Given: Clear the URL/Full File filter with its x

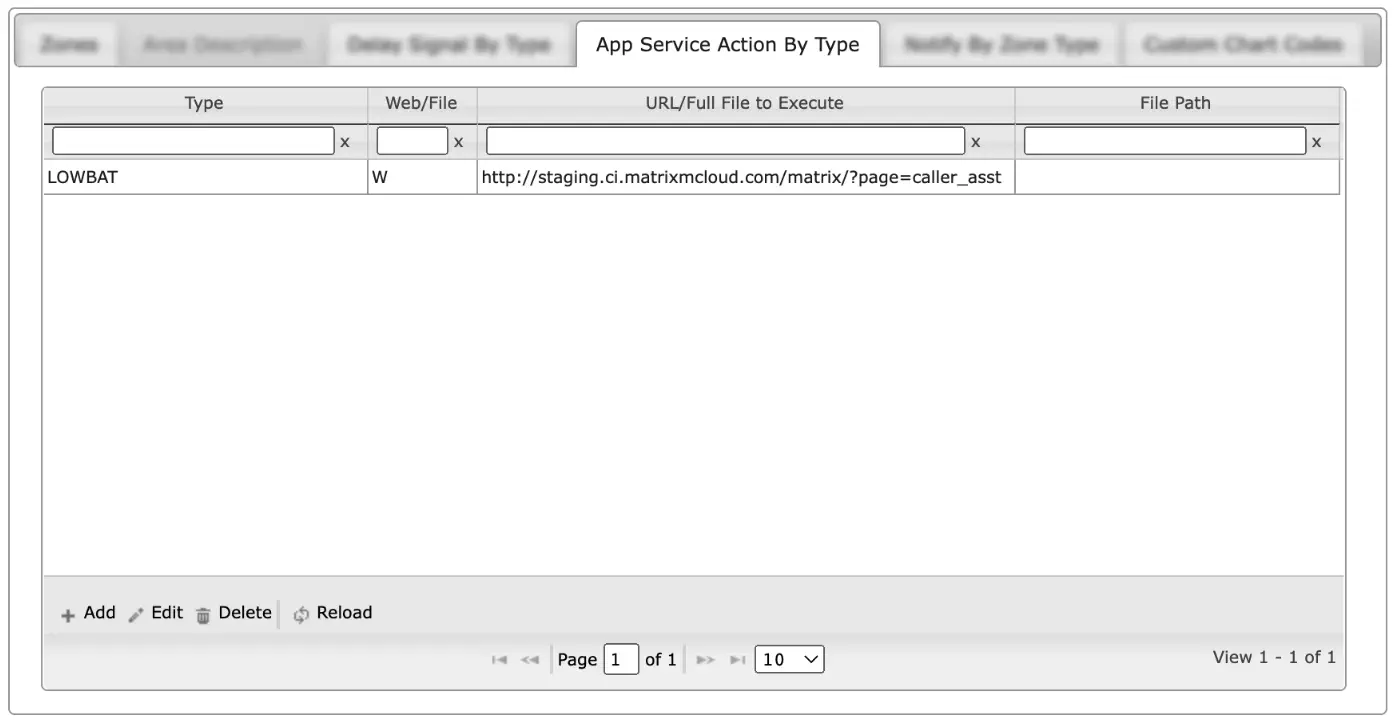Looking at the screenshot, I should 976,142.
